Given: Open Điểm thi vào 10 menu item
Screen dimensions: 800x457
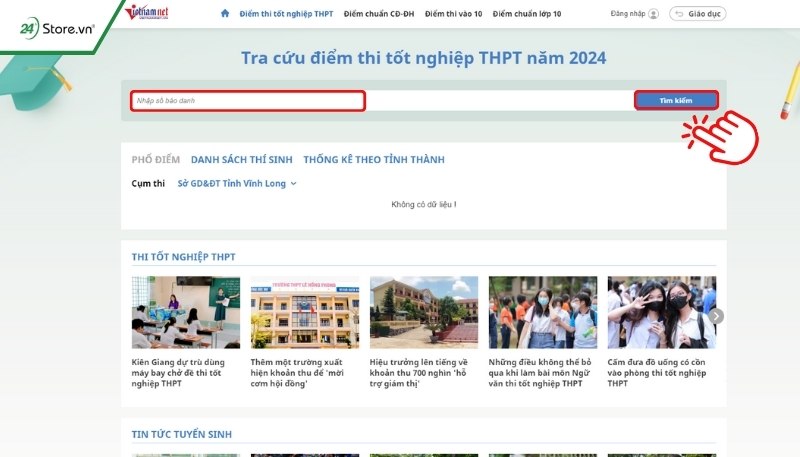Looking at the screenshot, I should [x=454, y=14].
